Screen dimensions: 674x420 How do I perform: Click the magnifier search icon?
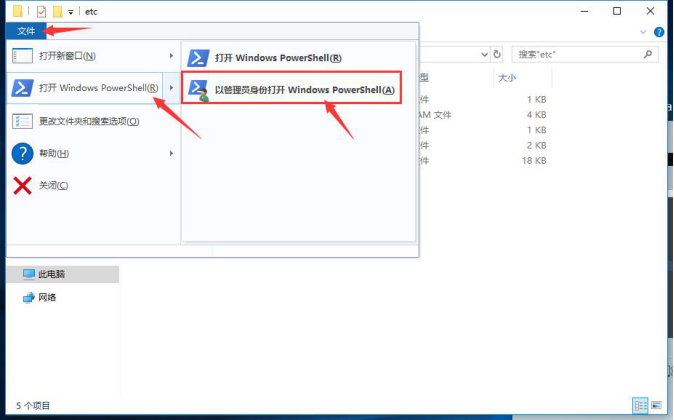648,54
